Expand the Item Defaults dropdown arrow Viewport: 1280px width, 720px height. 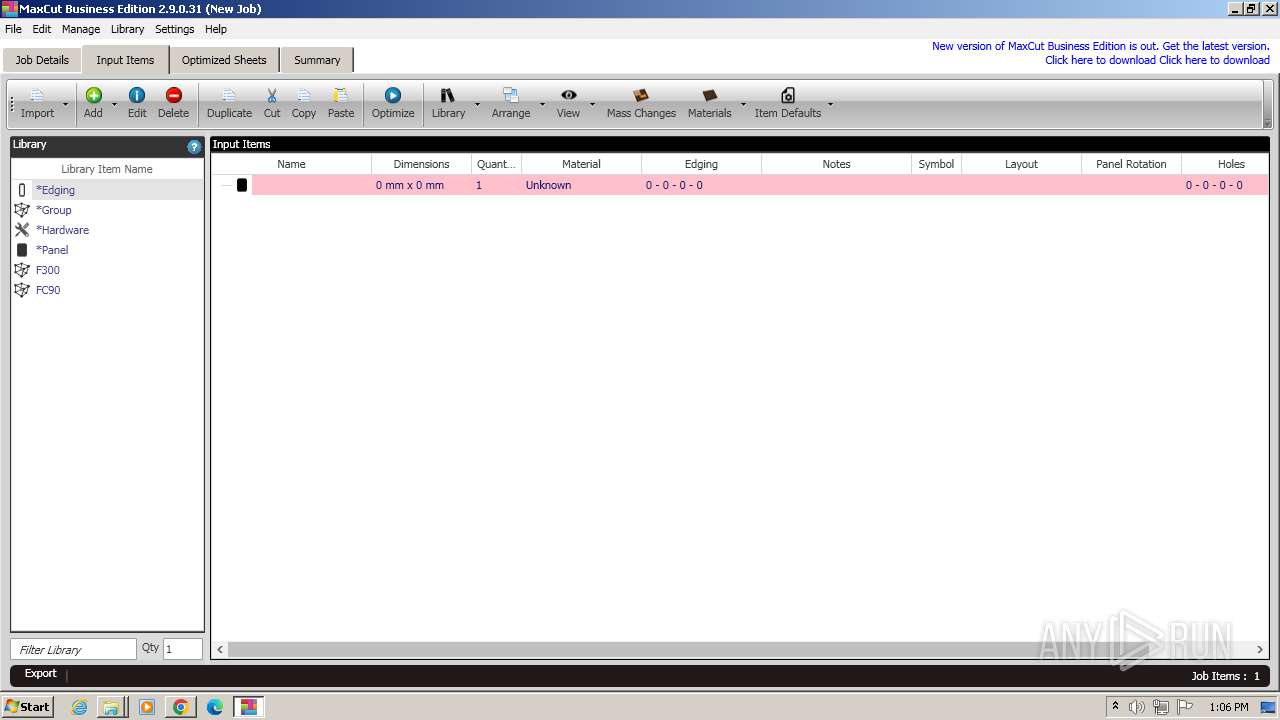(x=831, y=104)
